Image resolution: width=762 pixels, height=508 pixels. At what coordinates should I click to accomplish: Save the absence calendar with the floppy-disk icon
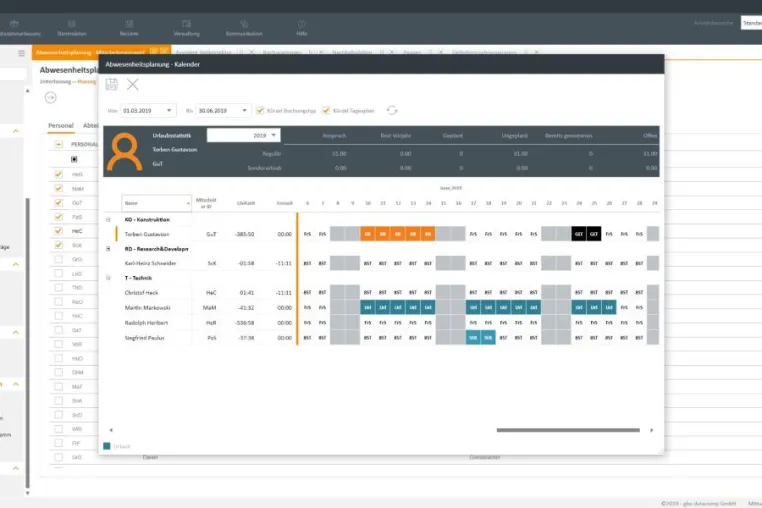point(111,84)
